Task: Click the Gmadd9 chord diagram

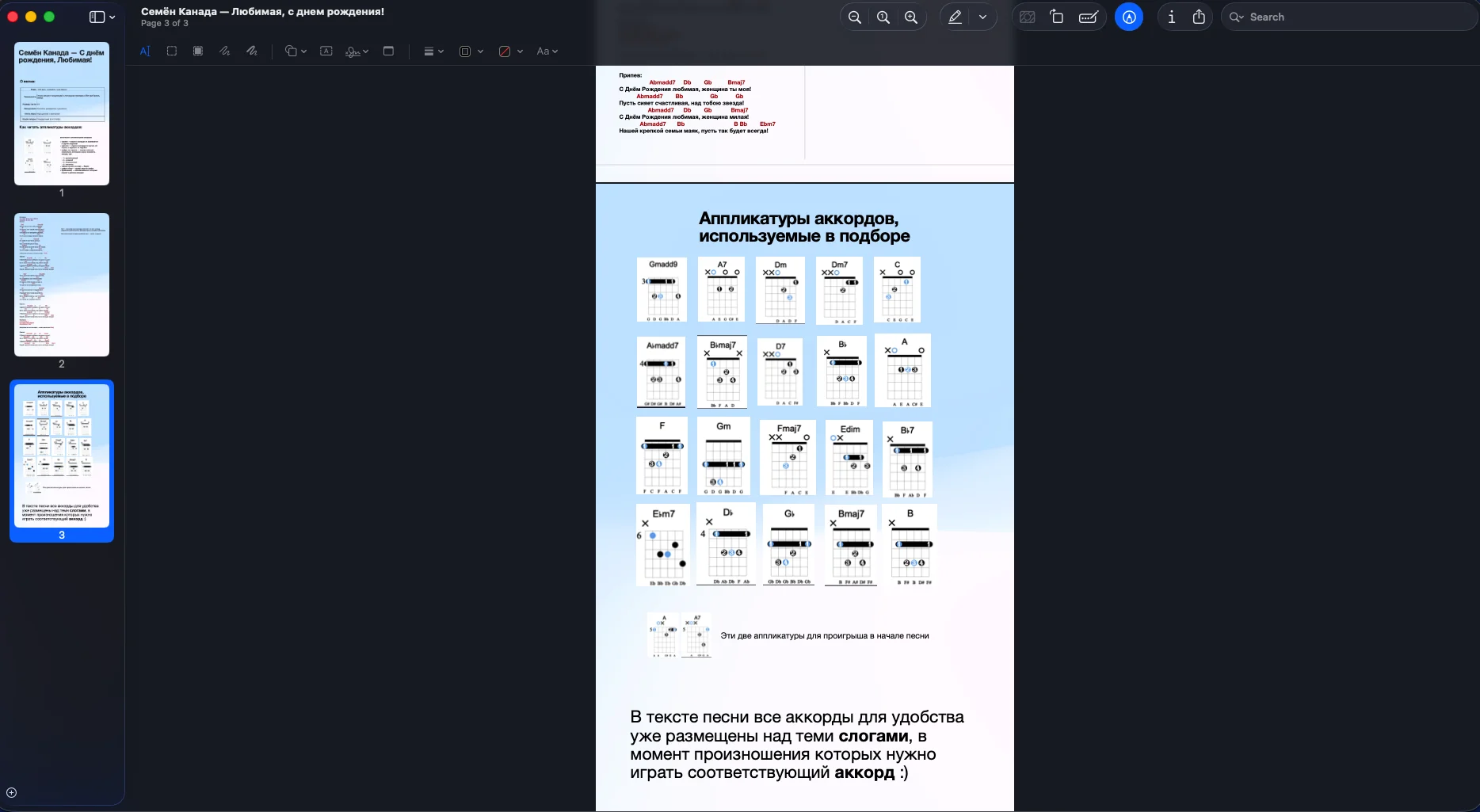Action: pyautogui.click(x=662, y=289)
